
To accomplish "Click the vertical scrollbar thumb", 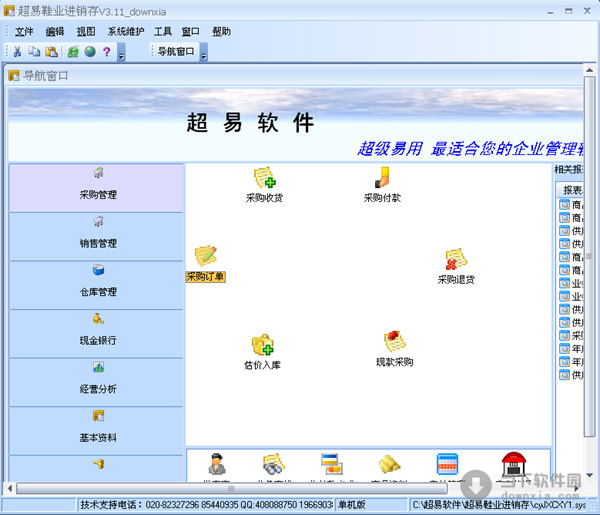I will (589, 256).
